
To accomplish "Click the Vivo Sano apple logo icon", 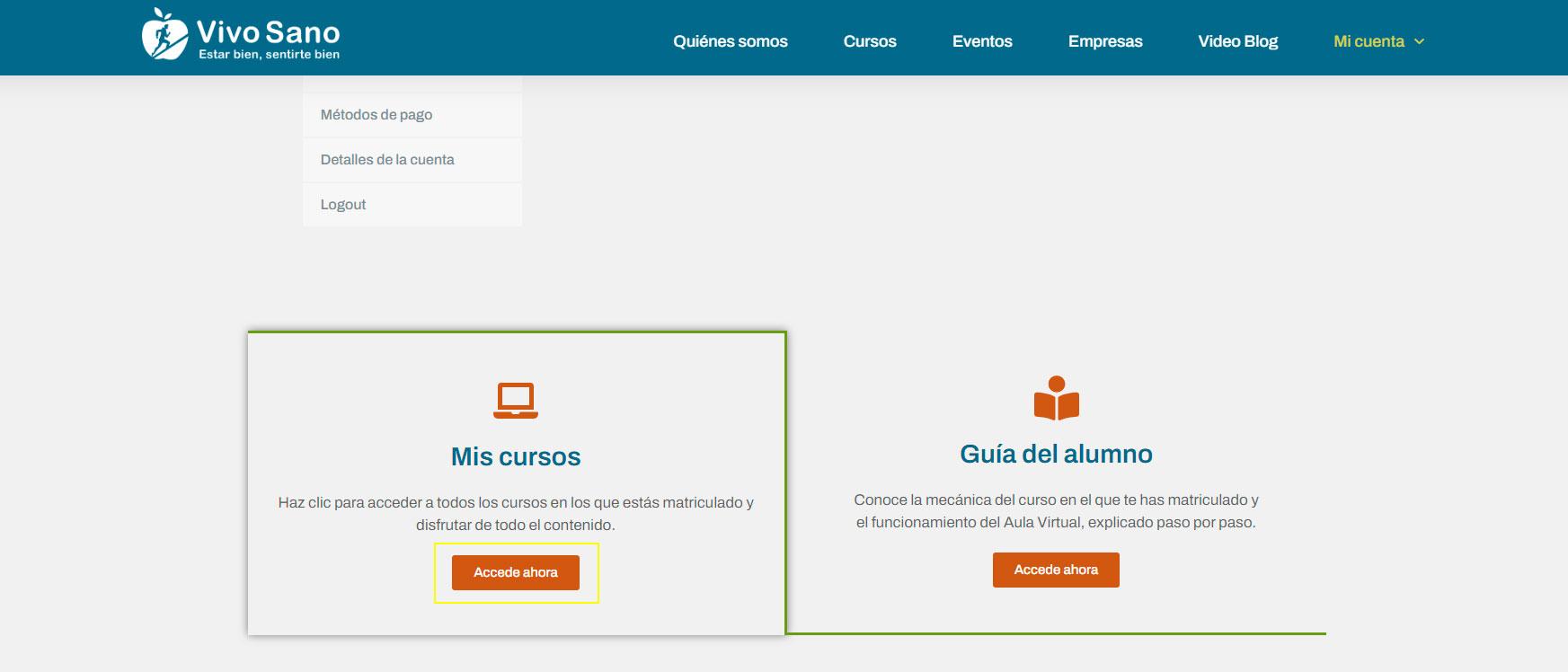I will pyautogui.click(x=164, y=34).
